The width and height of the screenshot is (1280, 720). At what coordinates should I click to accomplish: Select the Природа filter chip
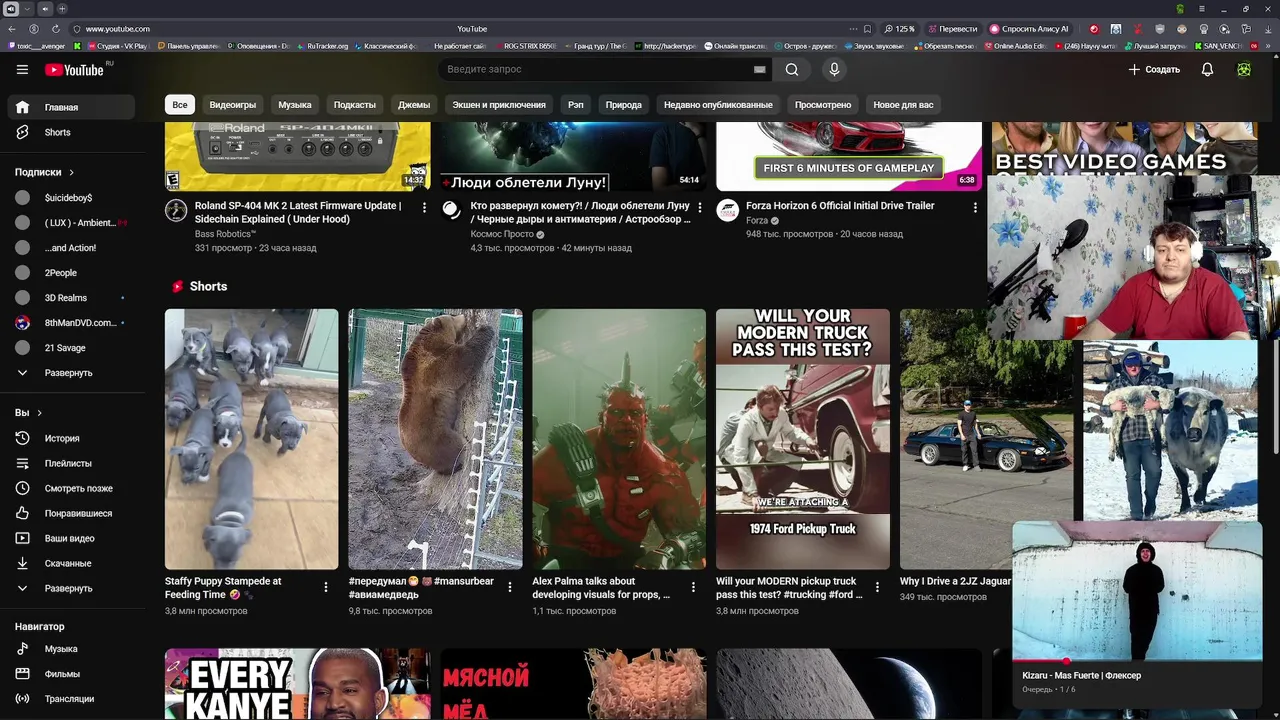623,105
